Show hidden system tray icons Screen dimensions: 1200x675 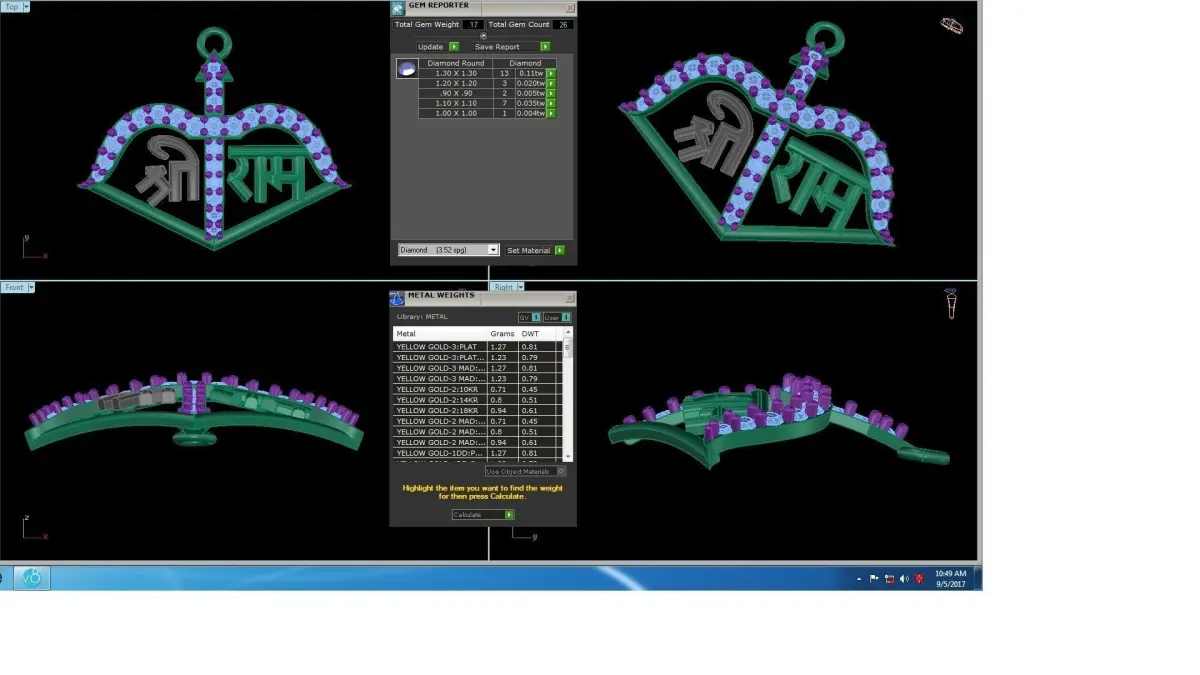pyautogui.click(x=859, y=578)
